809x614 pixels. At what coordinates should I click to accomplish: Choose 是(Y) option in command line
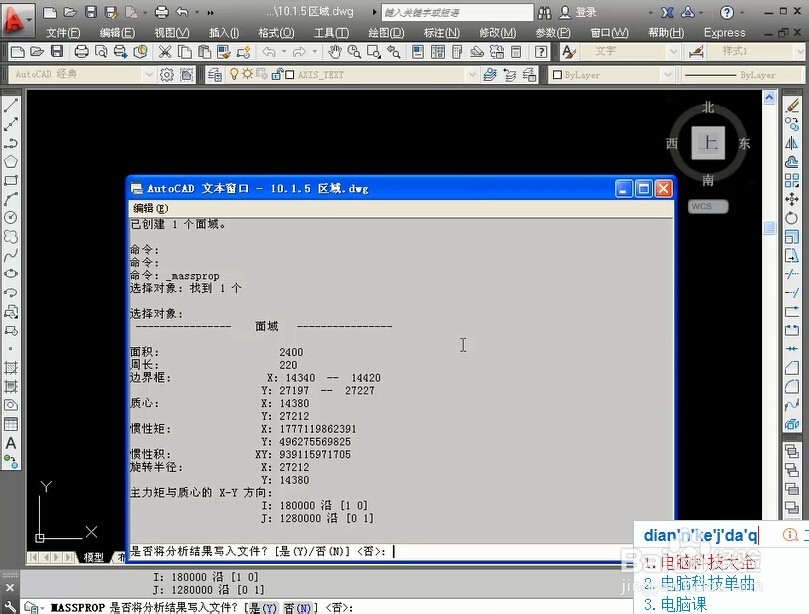pos(264,608)
